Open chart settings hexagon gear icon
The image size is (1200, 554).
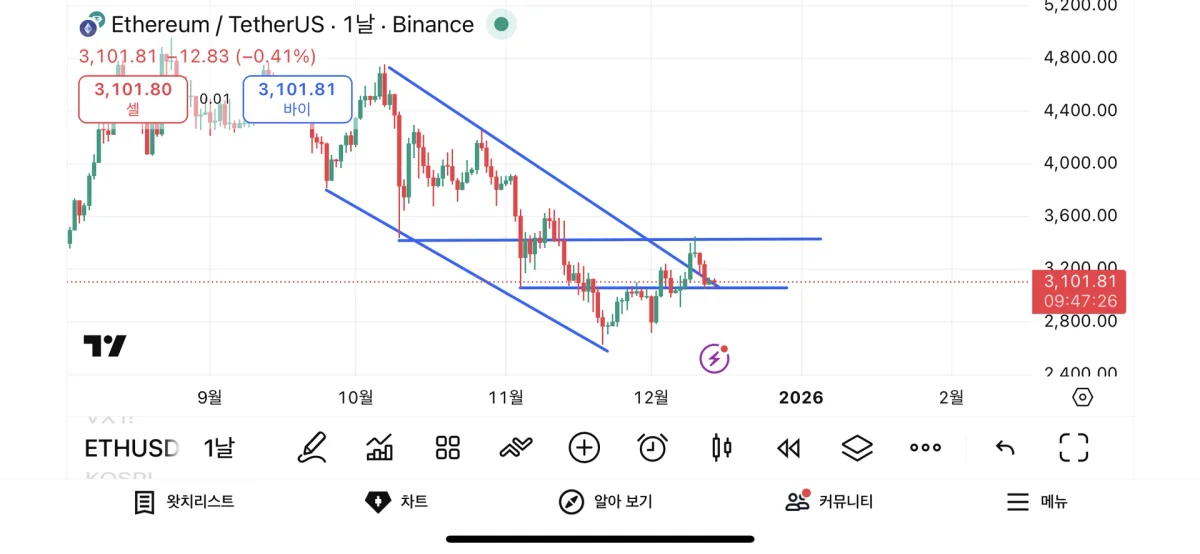tap(1082, 397)
